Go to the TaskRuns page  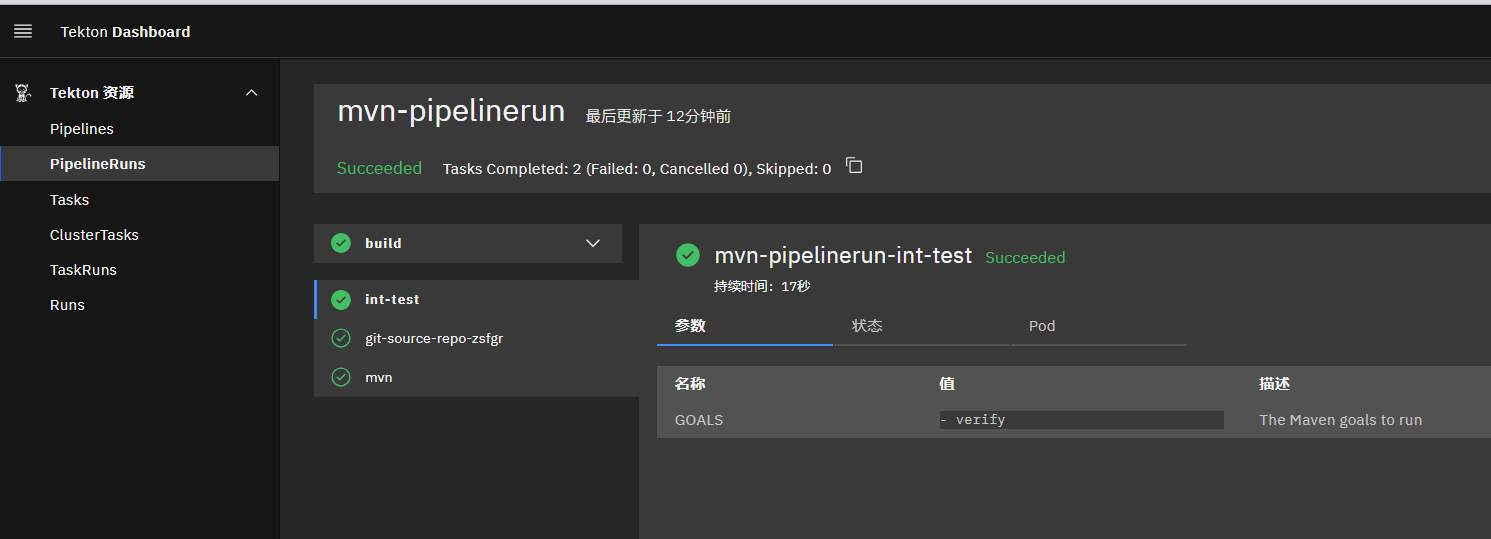click(x=83, y=270)
